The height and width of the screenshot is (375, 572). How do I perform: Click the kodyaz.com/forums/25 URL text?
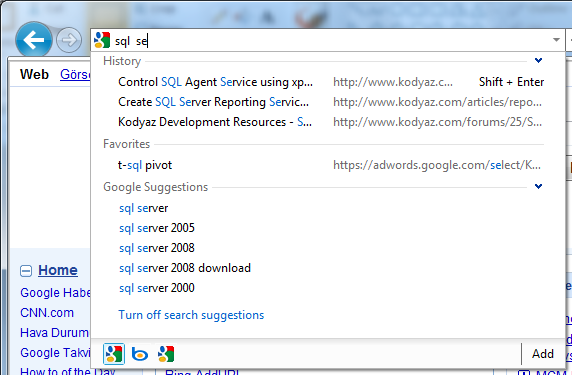(437, 122)
